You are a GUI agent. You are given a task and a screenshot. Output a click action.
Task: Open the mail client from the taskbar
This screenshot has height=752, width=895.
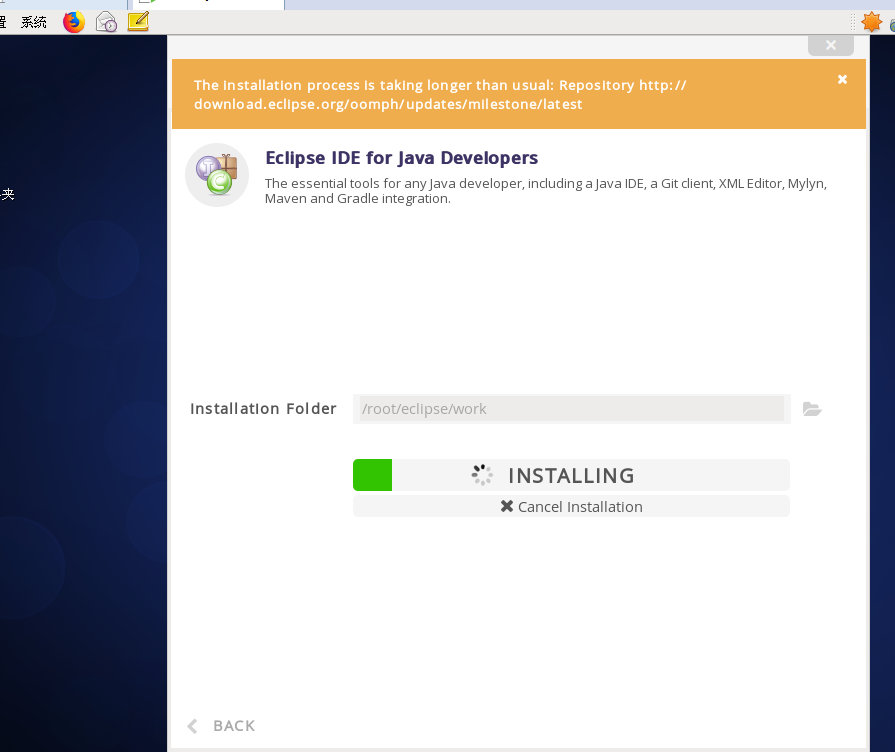(x=105, y=21)
